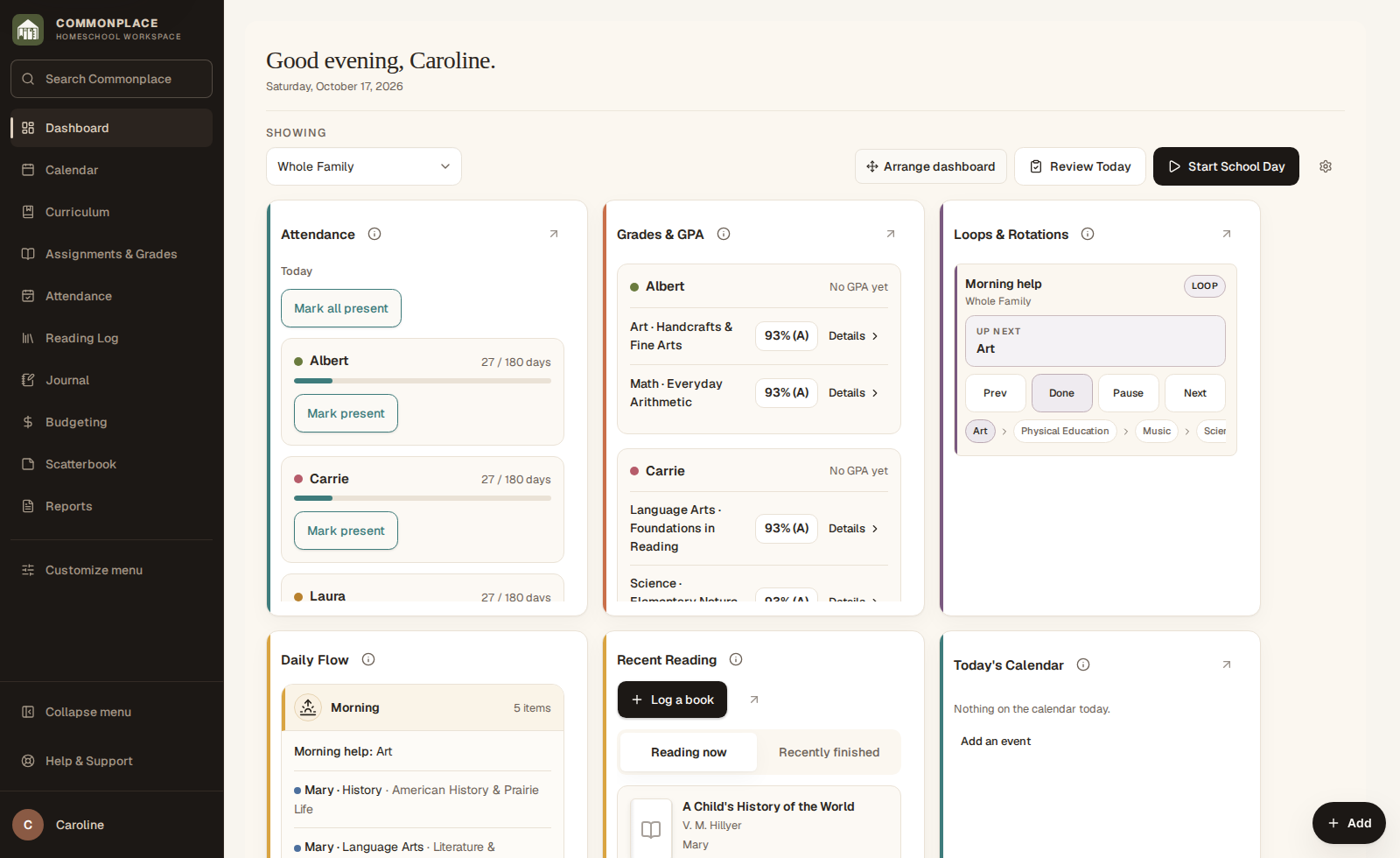Click the Grades & GPA info icon
The height and width of the screenshot is (858, 1400).
(724, 234)
